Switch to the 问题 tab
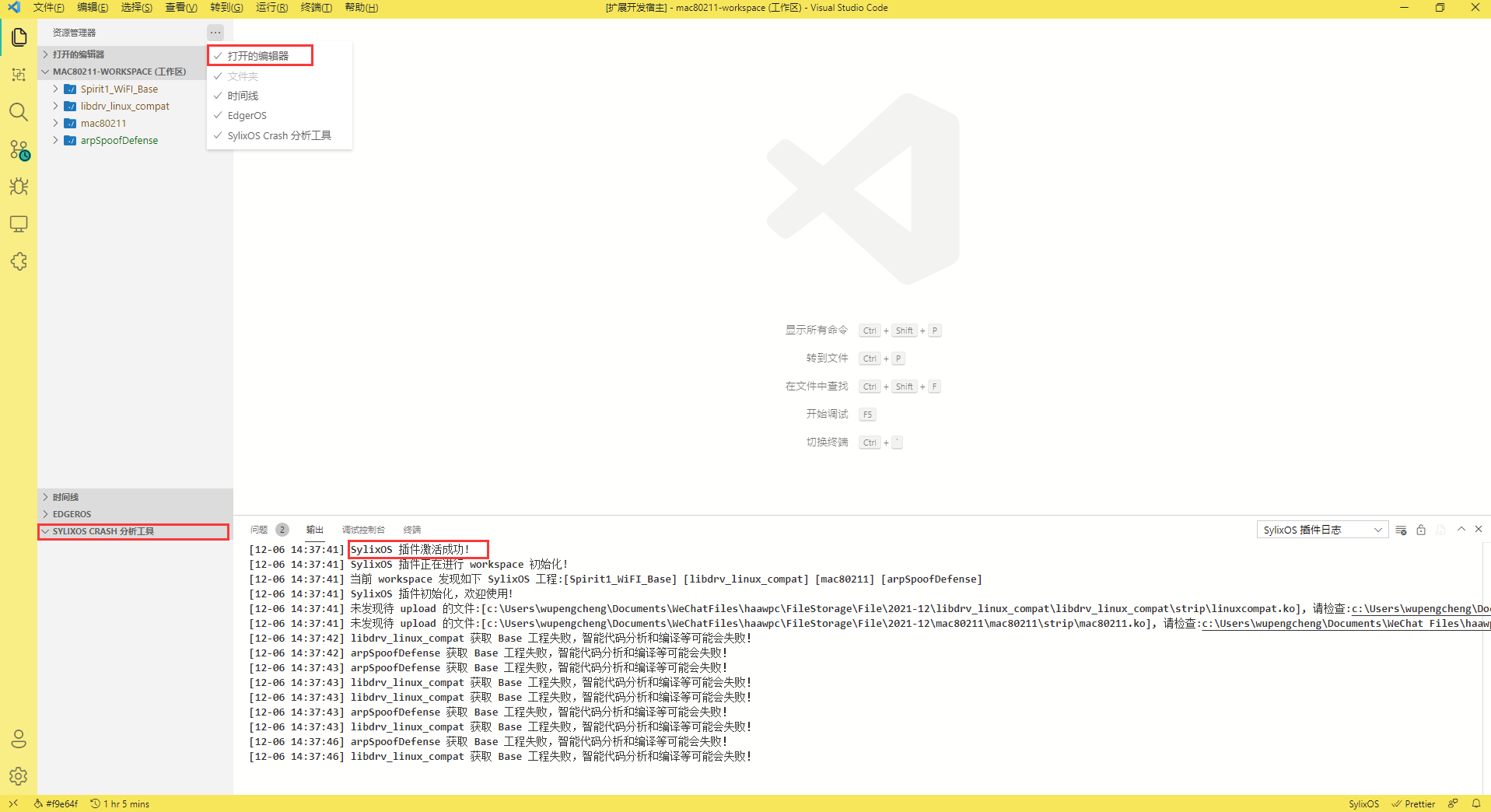Screen dimensions: 1491x812 coord(259,530)
